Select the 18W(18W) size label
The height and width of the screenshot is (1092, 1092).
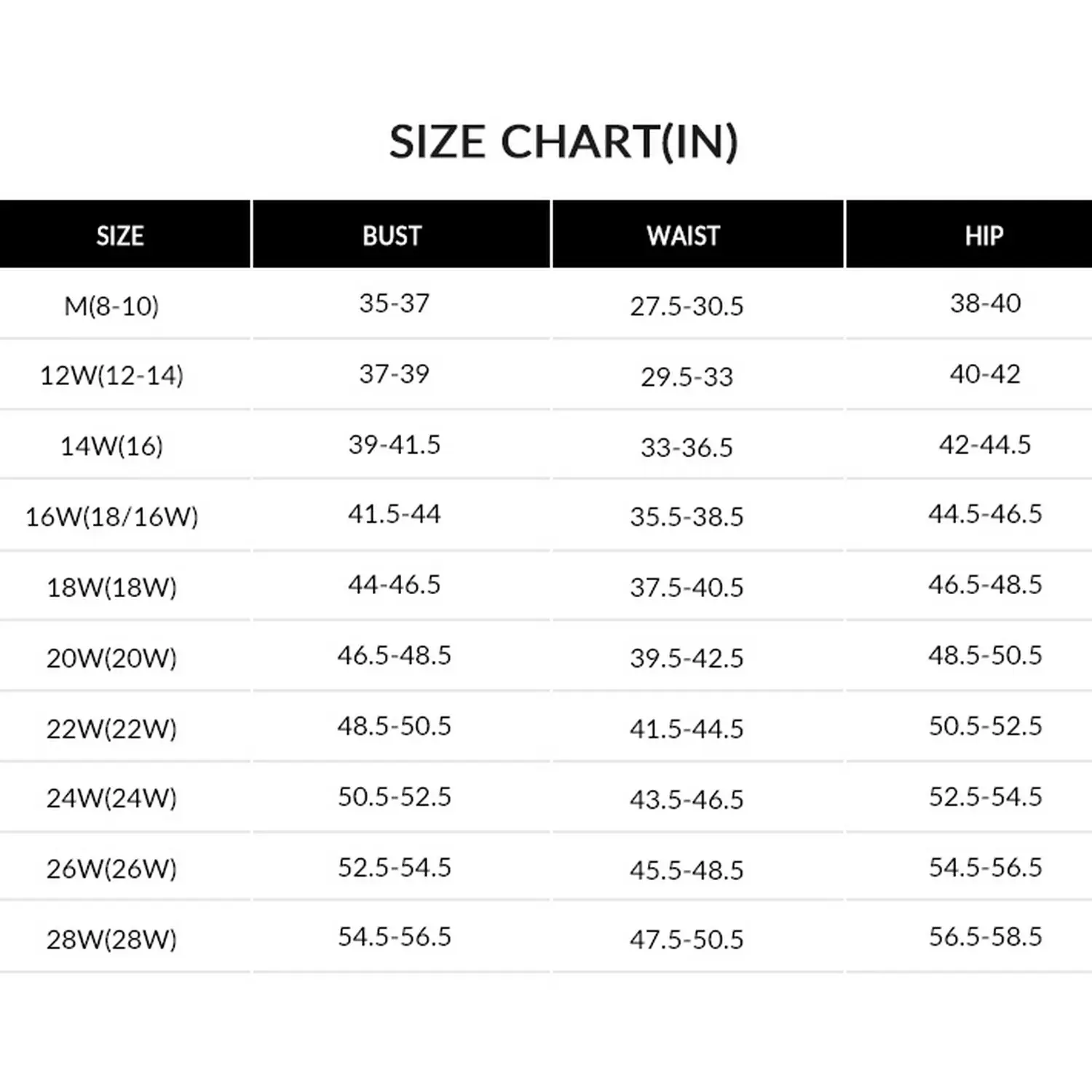[111, 587]
